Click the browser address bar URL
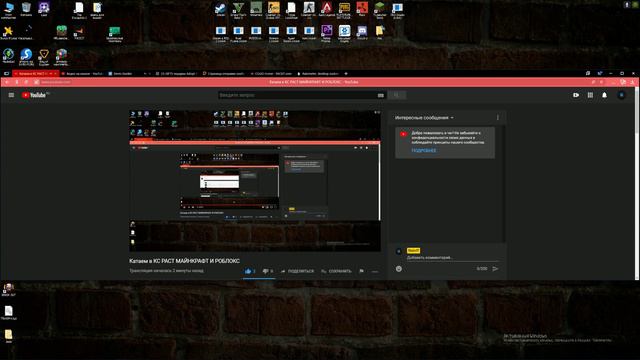The width and height of the screenshot is (640, 360). coord(55,82)
